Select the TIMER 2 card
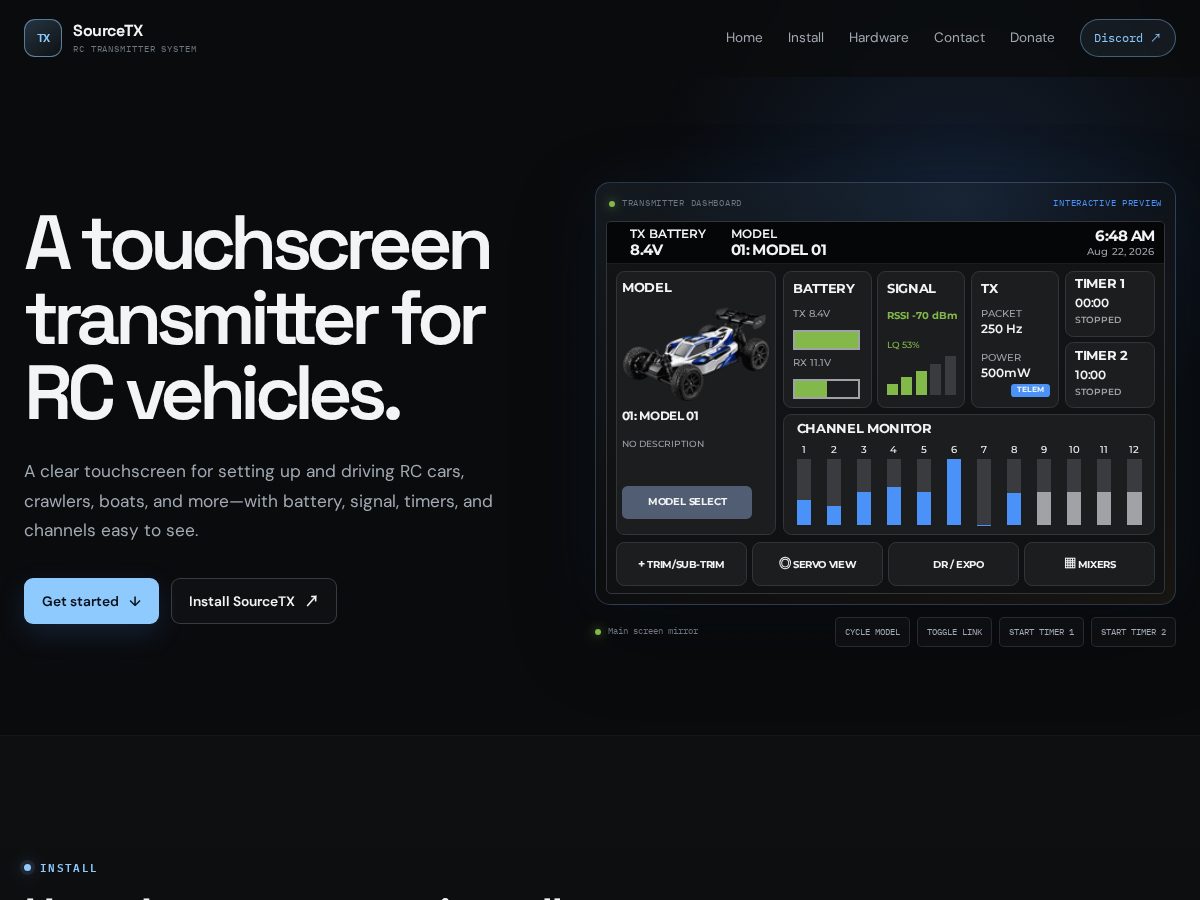Screen dimensions: 1200x900 tap(1110, 375)
